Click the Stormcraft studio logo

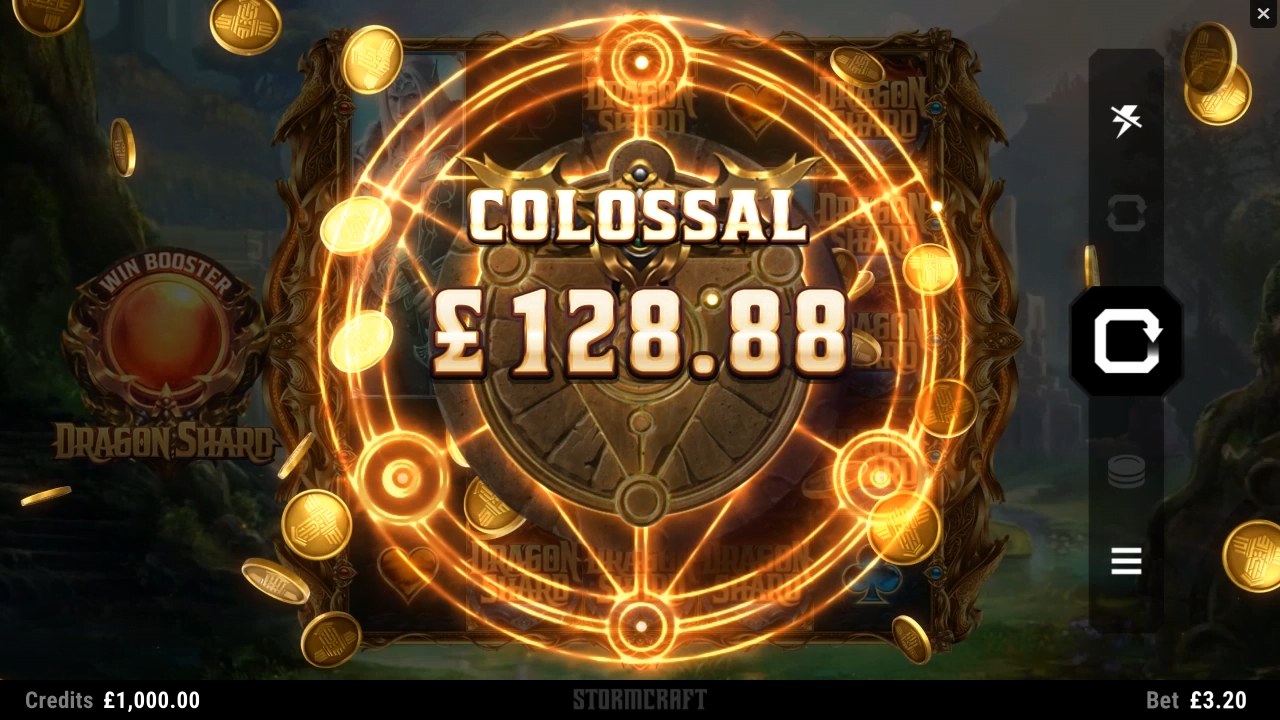tap(640, 700)
